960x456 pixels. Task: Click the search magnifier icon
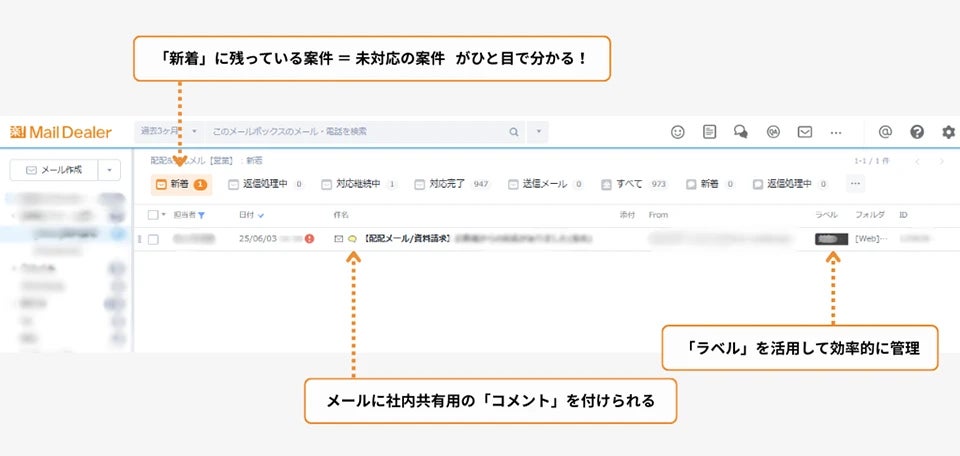tap(514, 132)
